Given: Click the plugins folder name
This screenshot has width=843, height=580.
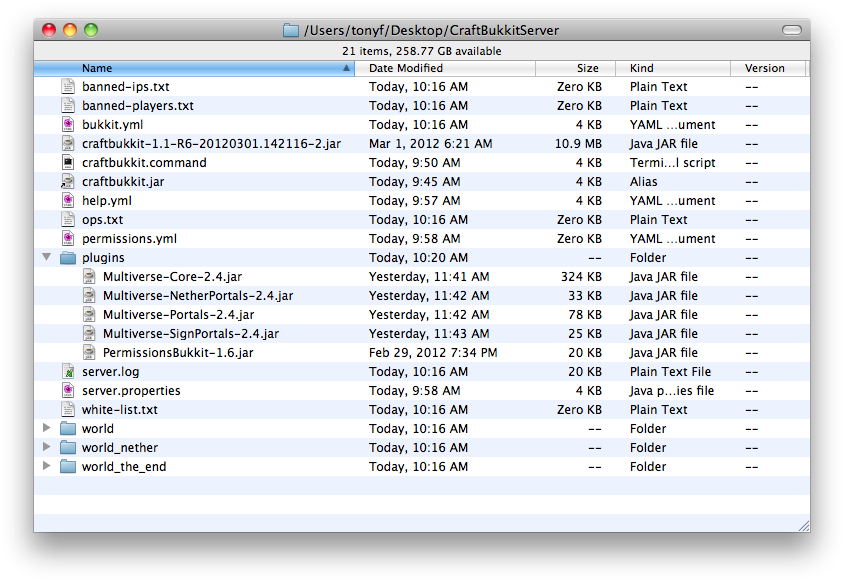Looking at the screenshot, I should pos(103,257).
